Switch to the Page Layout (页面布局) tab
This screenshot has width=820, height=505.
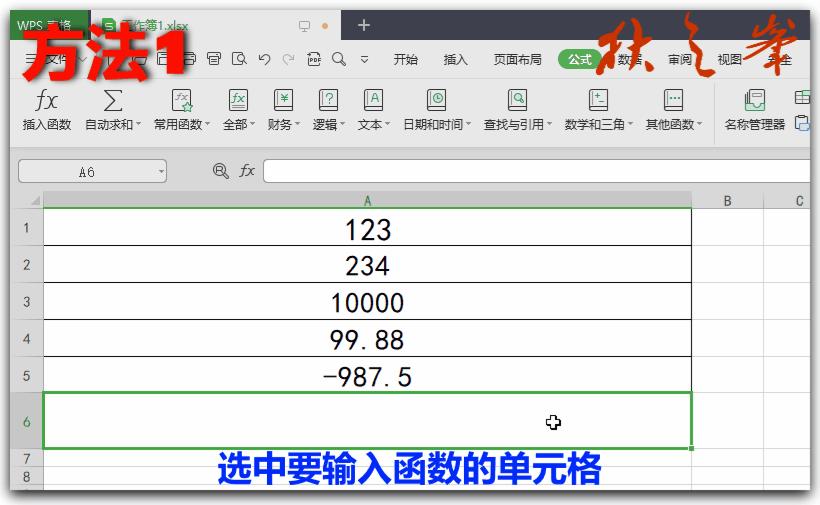point(518,60)
